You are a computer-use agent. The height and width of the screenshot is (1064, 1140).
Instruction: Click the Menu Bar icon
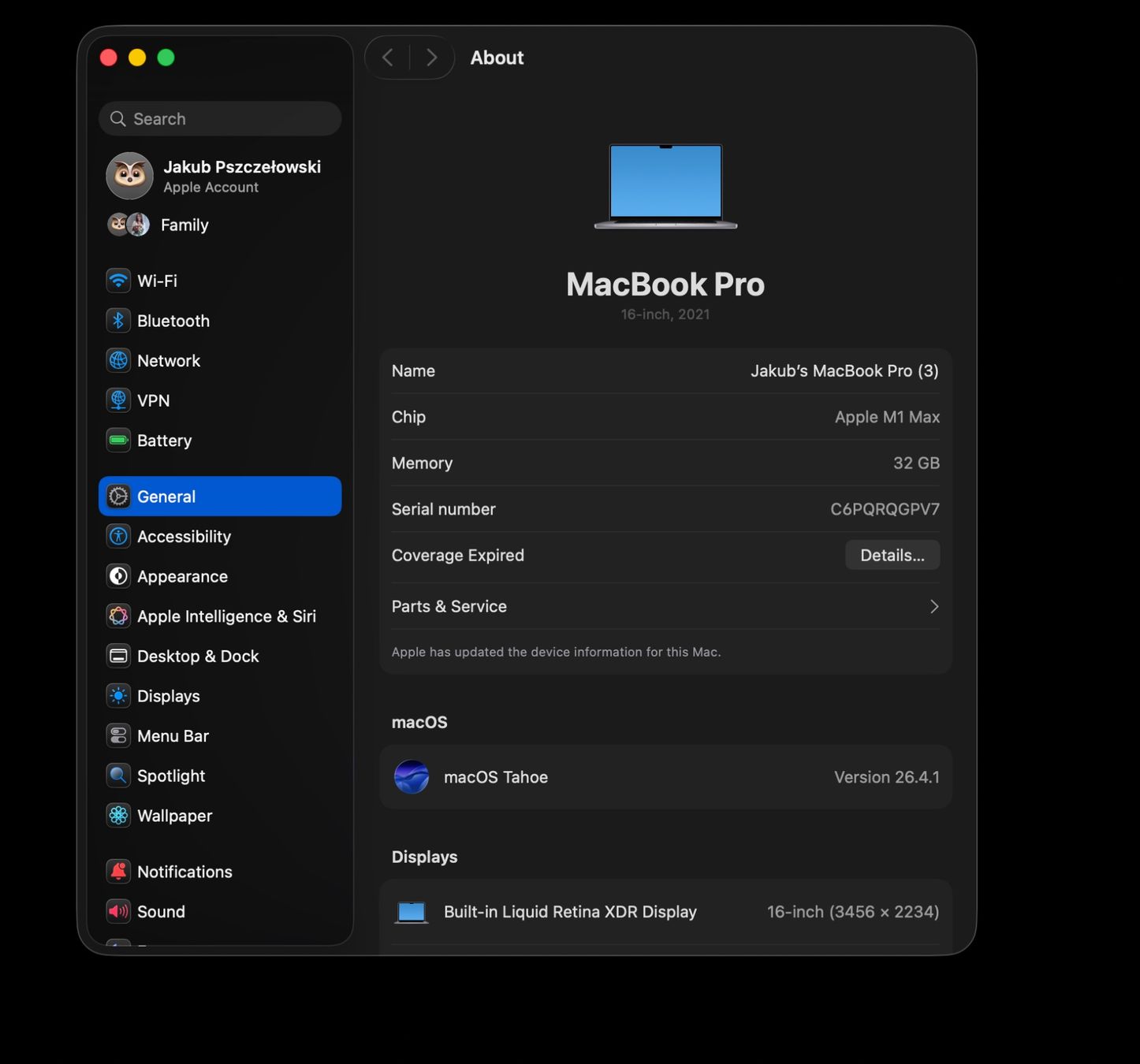118,736
